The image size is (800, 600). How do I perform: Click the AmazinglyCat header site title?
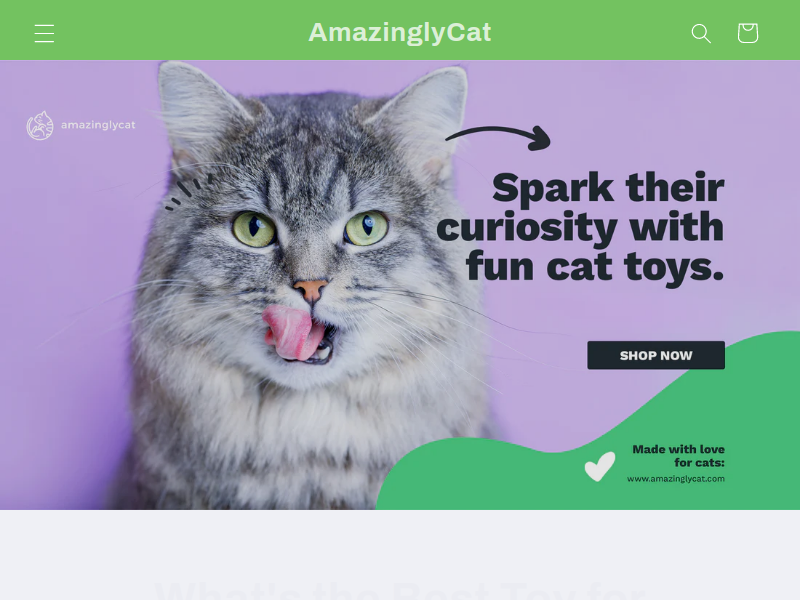tap(399, 32)
